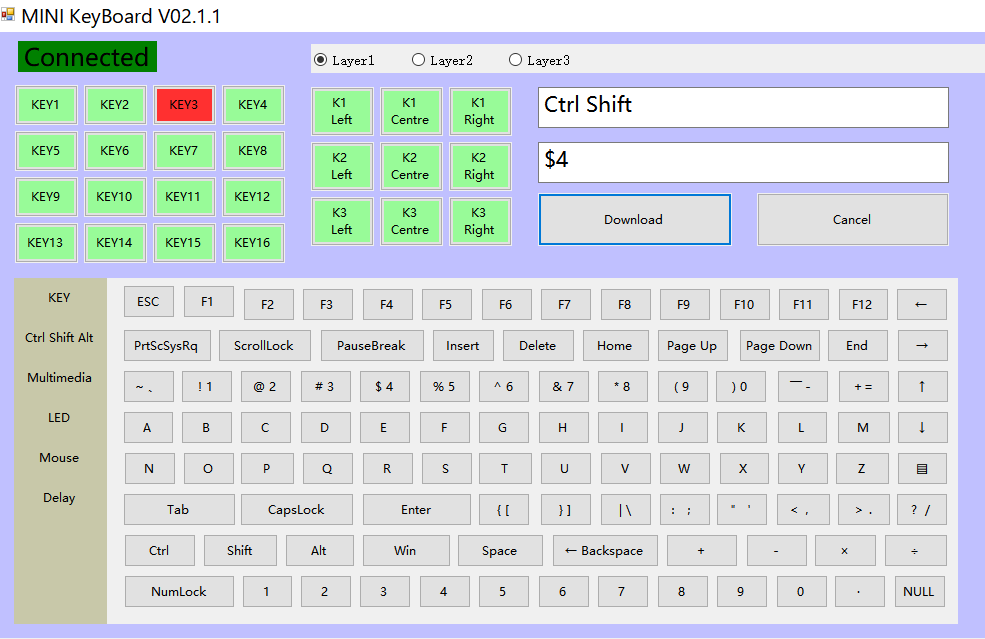Click the numpad decimal point key

(x=859, y=592)
